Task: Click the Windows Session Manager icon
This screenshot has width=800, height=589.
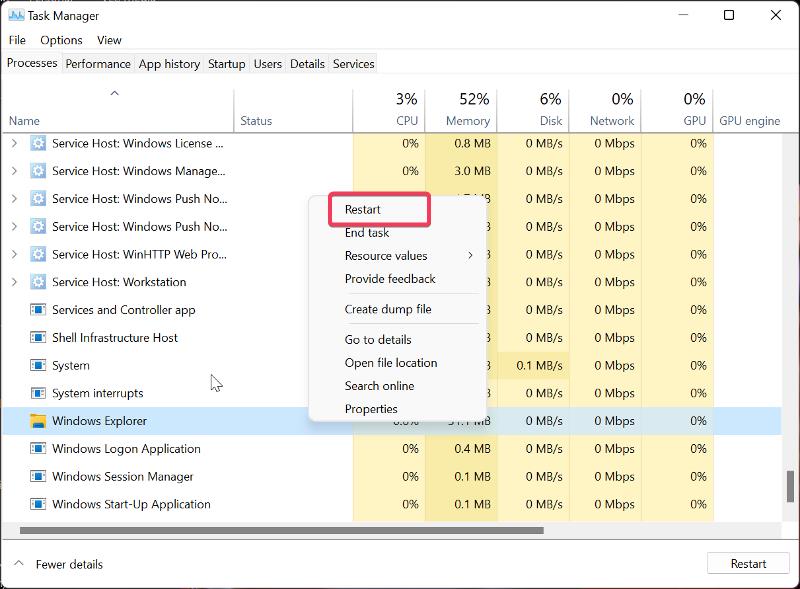Action: click(38, 476)
